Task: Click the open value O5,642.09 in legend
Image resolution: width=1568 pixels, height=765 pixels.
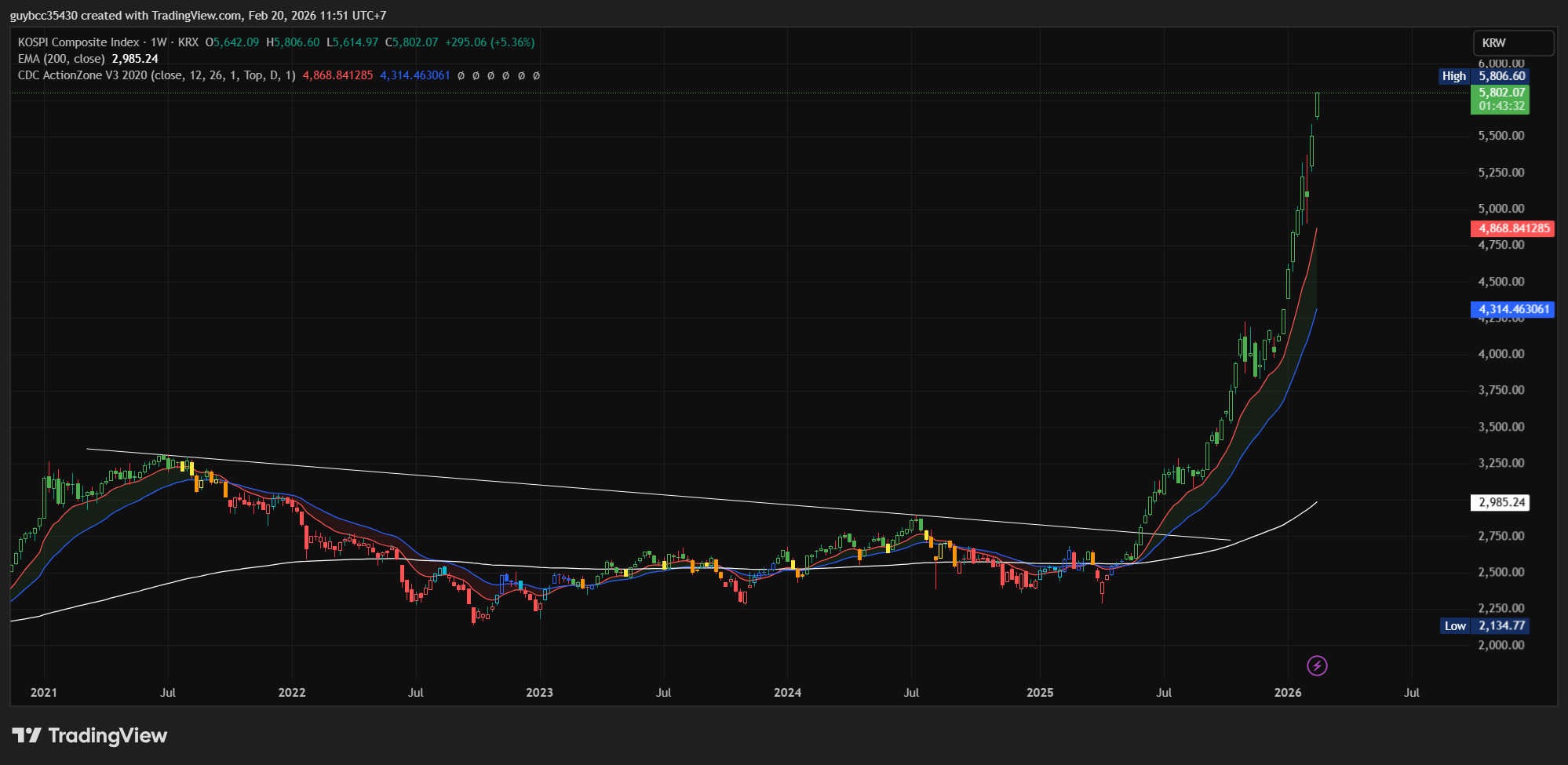Action: [x=232, y=42]
